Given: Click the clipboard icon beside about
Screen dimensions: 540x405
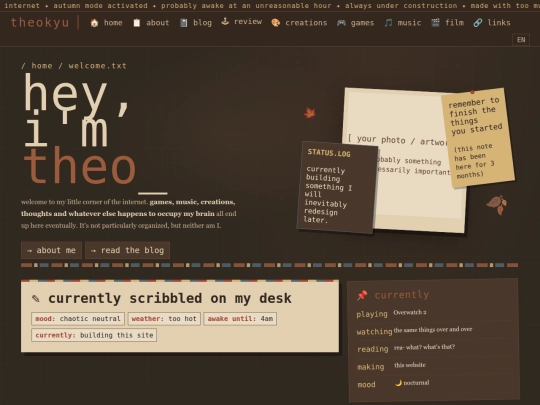Looking at the screenshot, I should pos(137,23).
